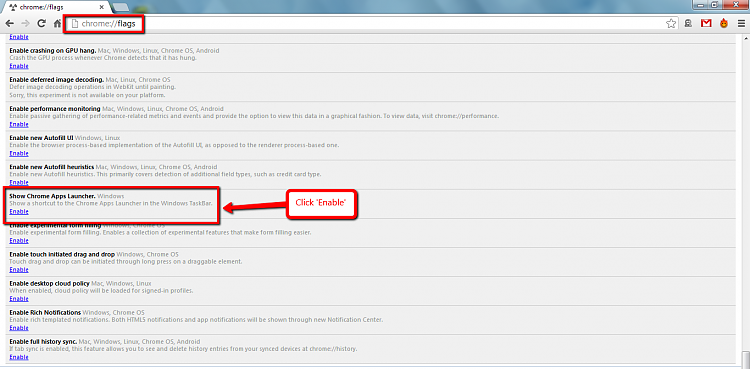Enable desktop cloud policy flag
Image resolution: width=750 pixels, height=369 pixels.
pyautogui.click(x=19, y=299)
